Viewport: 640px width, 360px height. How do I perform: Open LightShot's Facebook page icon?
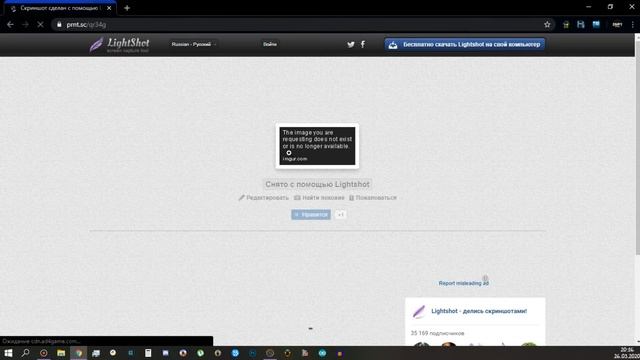(x=363, y=44)
